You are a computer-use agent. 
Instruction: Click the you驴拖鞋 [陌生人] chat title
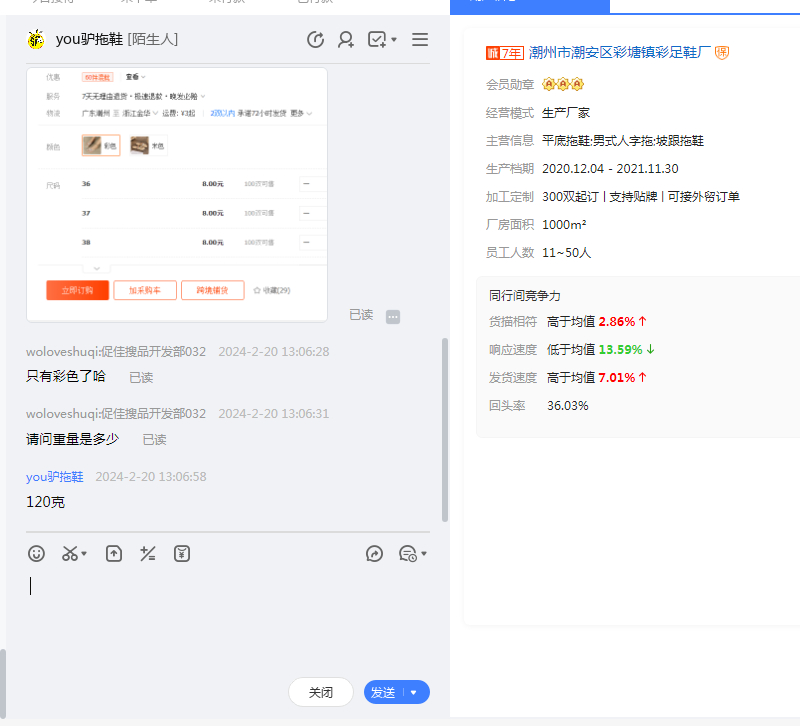pyautogui.click(x=117, y=39)
